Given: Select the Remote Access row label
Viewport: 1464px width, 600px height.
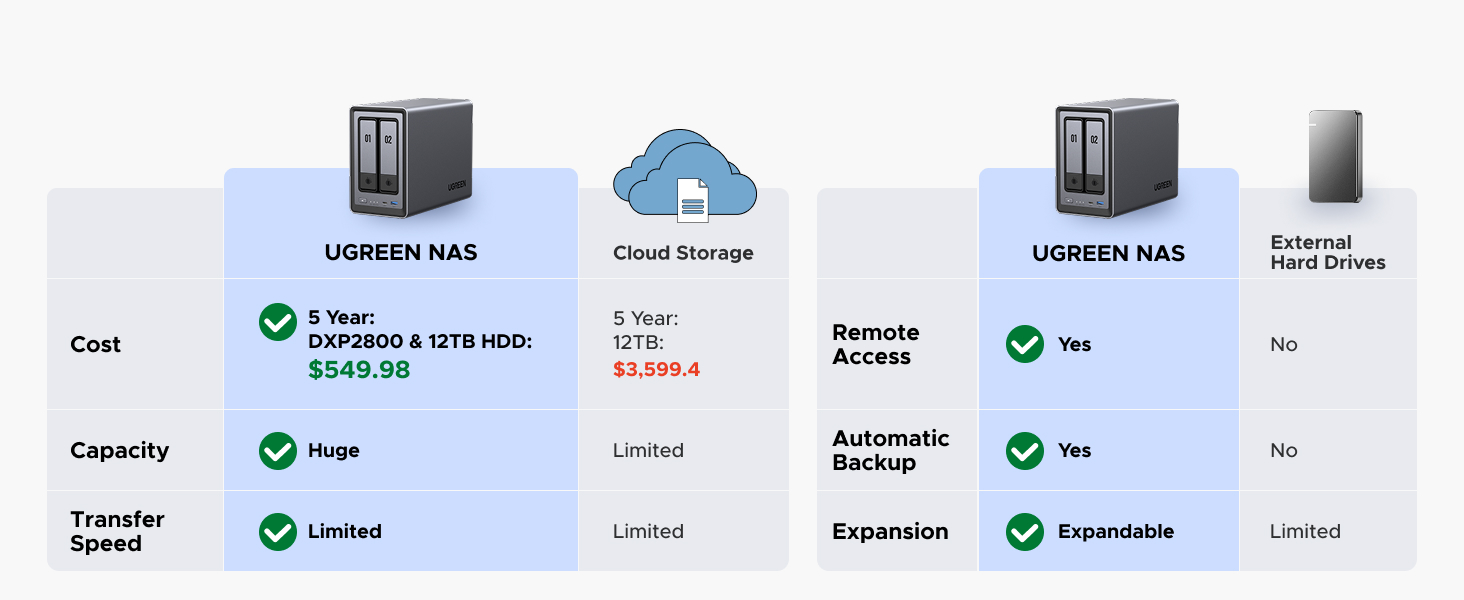Looking at the screenshot, I should [x=876, y=345].
